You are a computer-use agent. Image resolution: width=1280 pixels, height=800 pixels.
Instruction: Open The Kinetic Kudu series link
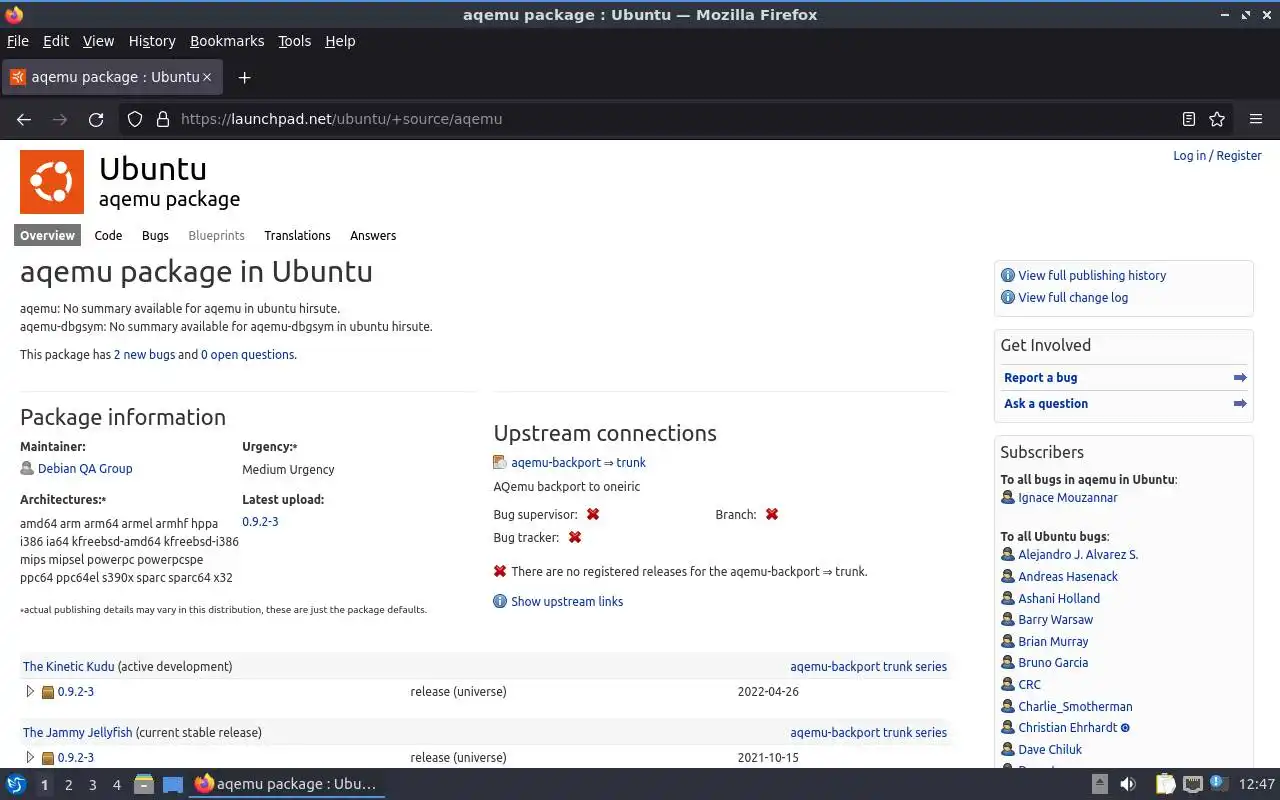pyautogui.click(x=69, y=666)
